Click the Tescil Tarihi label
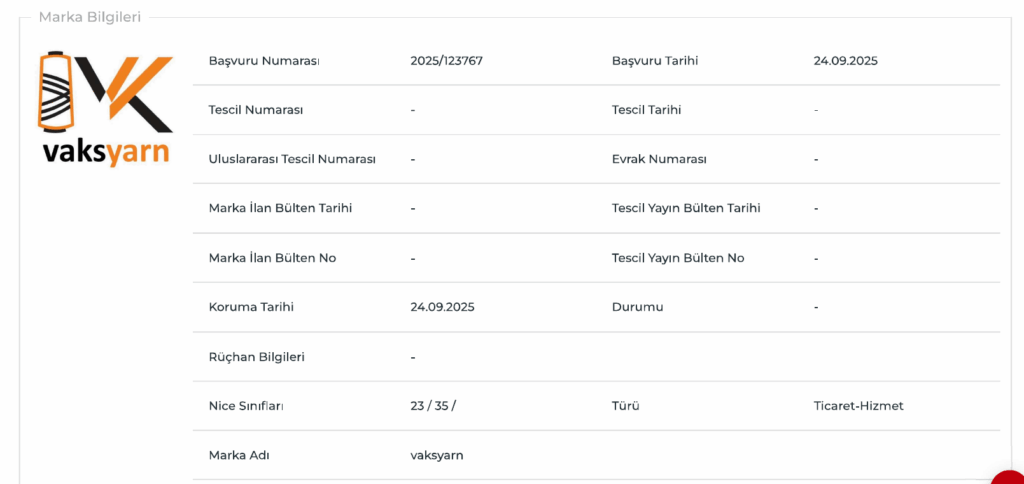This screenshot has width=1024, height=484. pos(646,110)
